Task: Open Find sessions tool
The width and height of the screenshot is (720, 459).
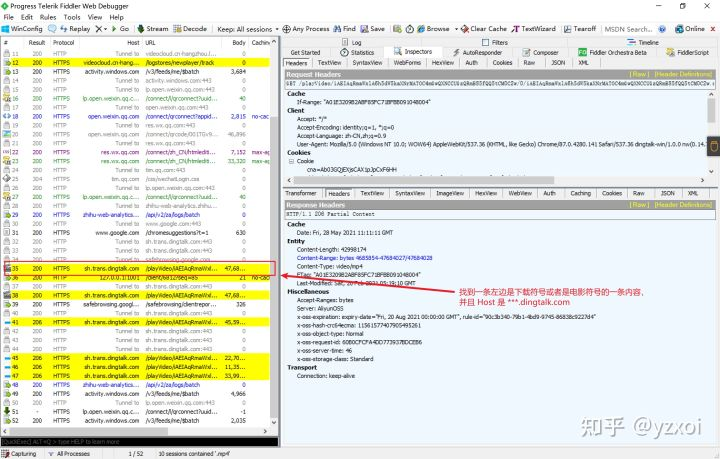Action: click(344, 29)
